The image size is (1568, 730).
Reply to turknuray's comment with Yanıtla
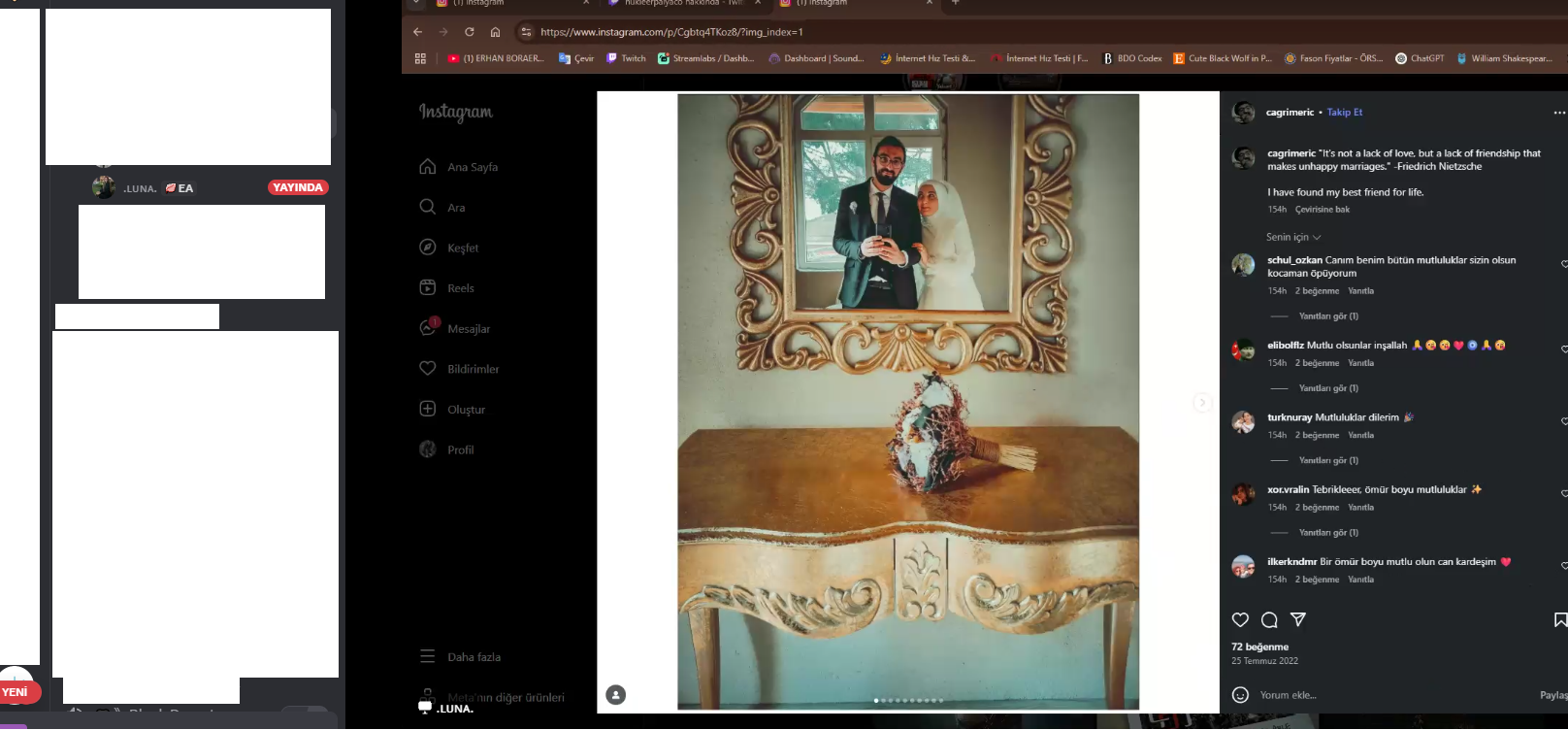(1360, 435)
